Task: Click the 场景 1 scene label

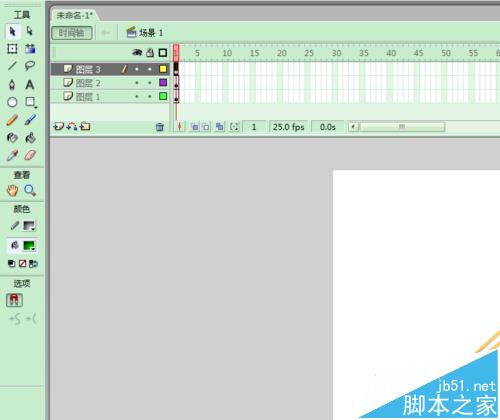Action: tap(145, 33)
